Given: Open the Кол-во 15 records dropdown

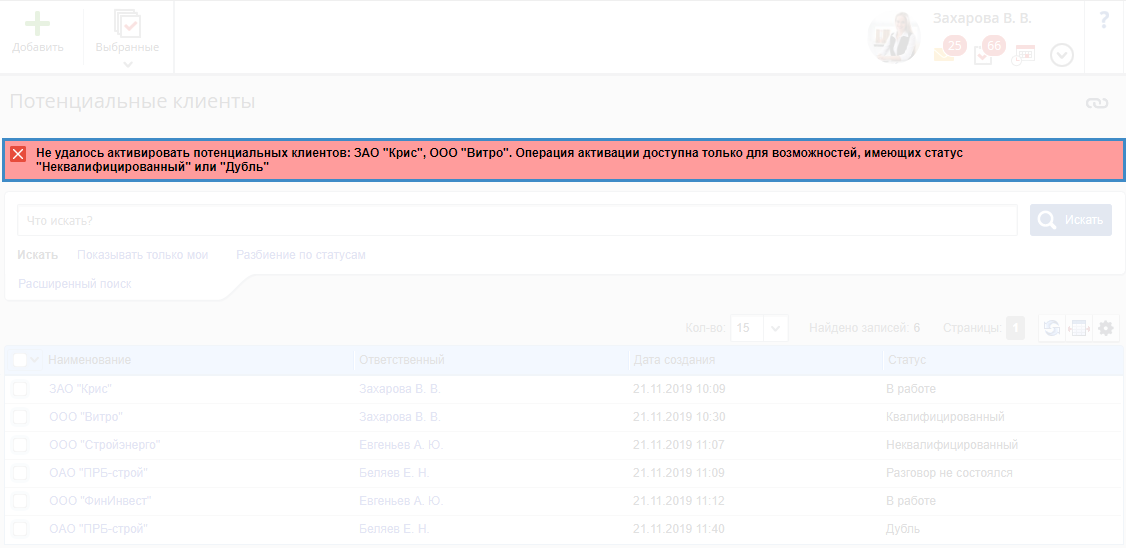Looking at the screenshot, I should [x=759, y=328].
